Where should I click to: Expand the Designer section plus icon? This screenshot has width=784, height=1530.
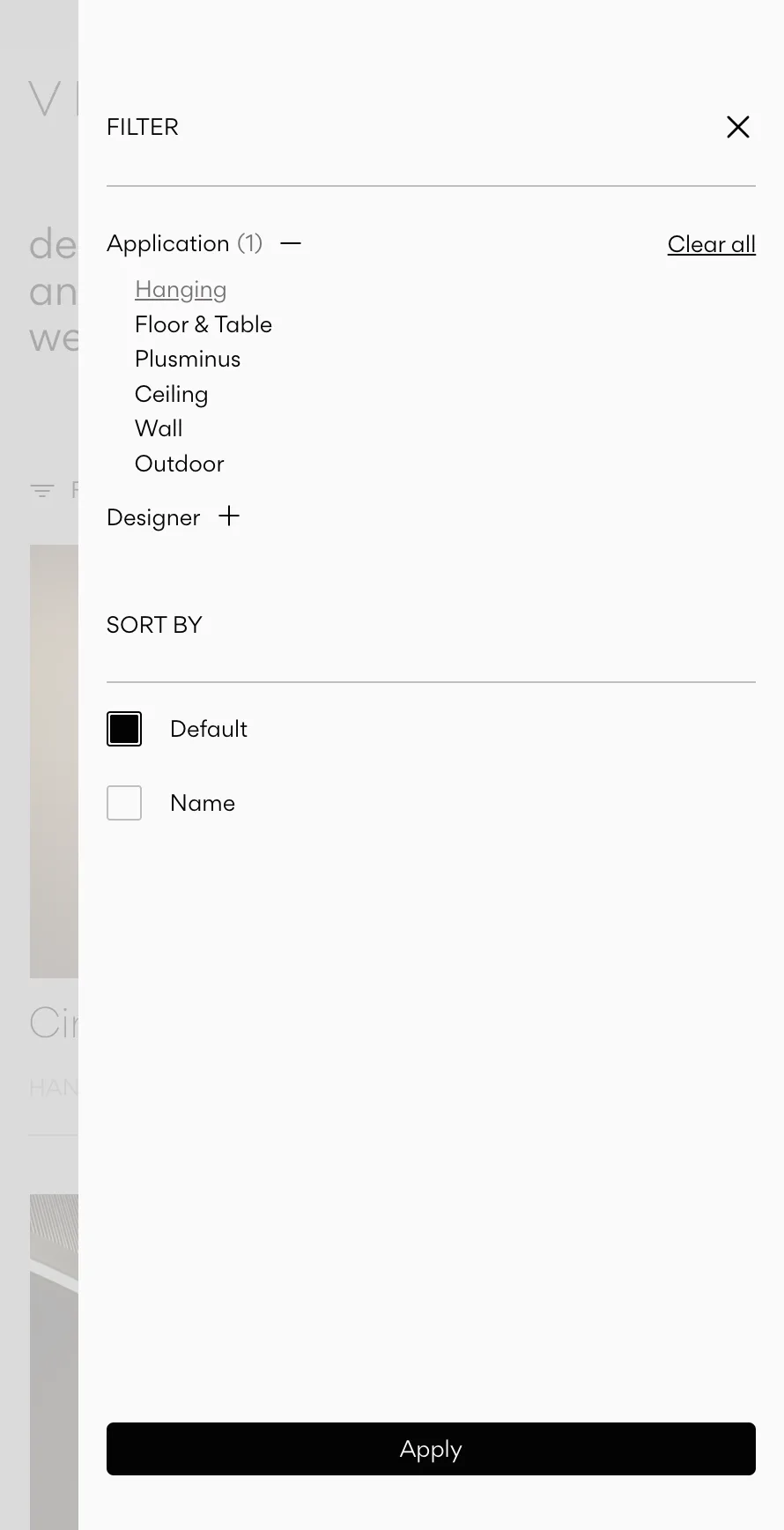pos(229,516)
